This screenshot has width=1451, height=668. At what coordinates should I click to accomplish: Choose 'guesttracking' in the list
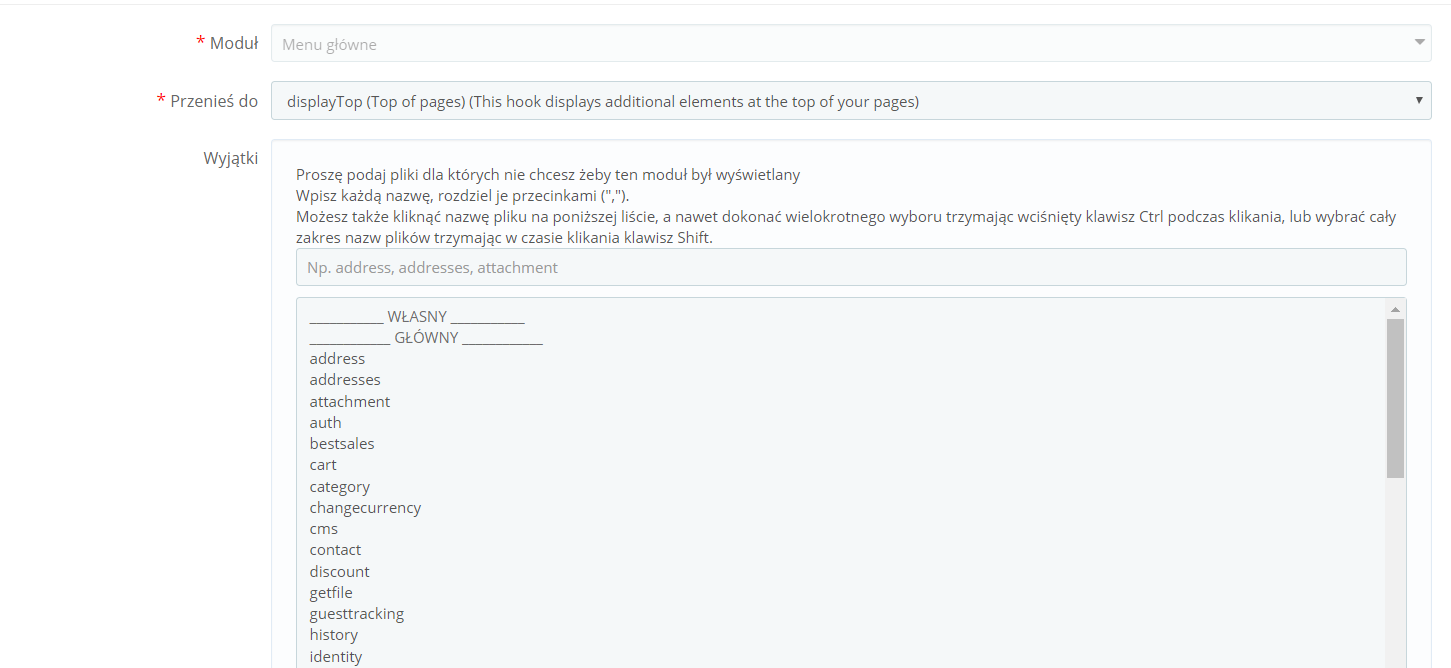tap(357, 614)
